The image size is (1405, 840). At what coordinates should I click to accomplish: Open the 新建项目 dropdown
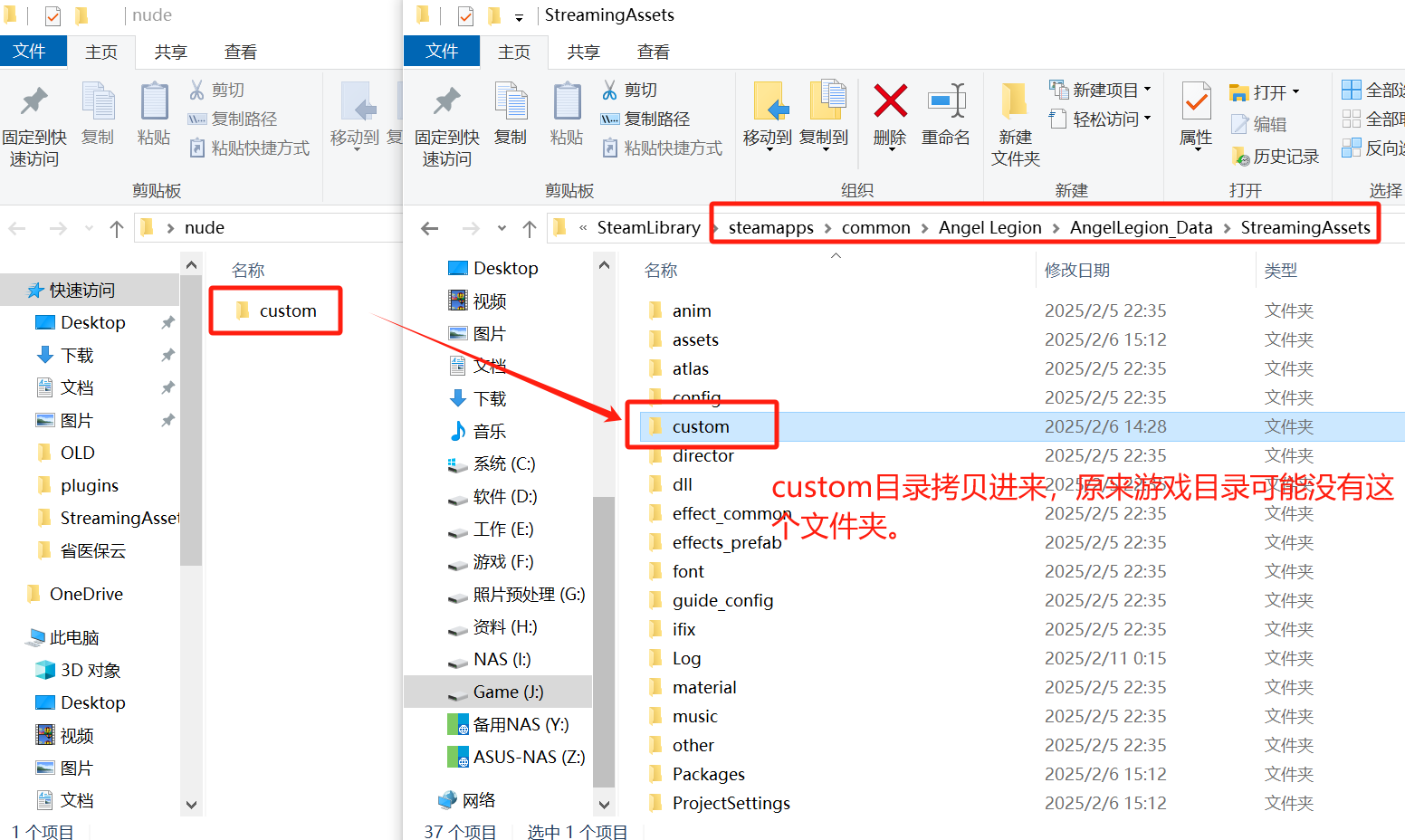(x=1101, y=89)
